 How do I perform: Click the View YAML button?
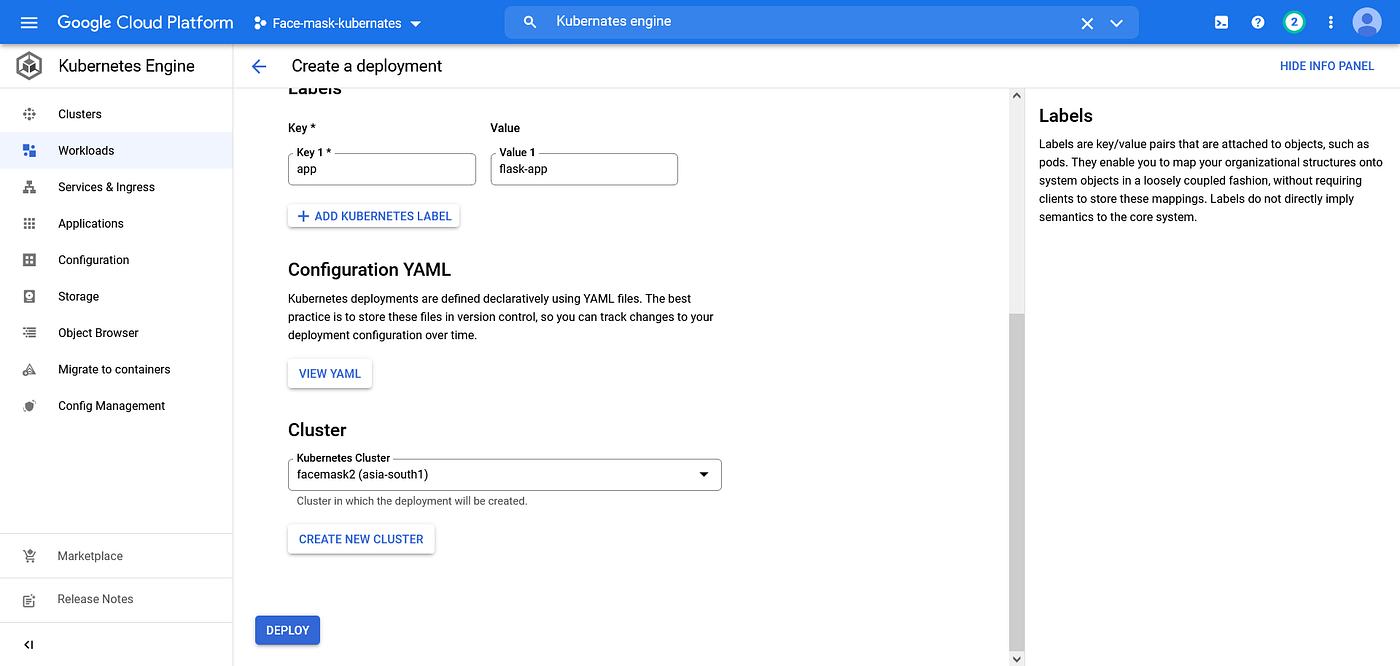(x=330, y=374)
